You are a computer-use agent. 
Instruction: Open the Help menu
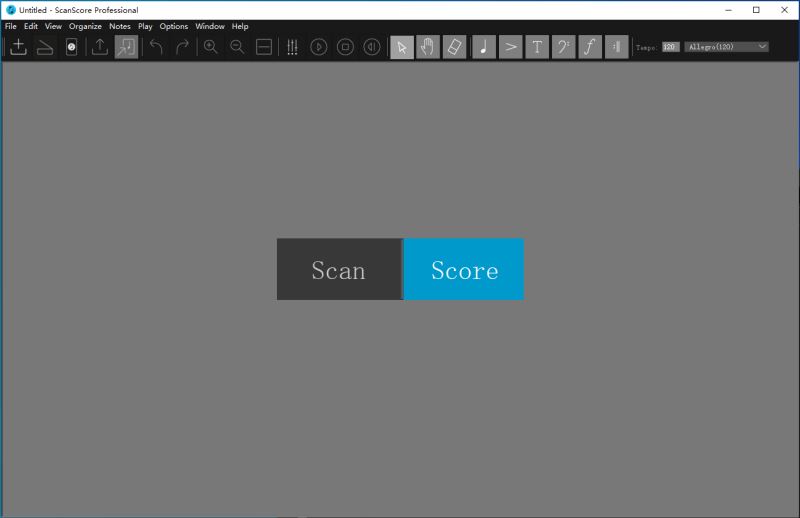240,26
